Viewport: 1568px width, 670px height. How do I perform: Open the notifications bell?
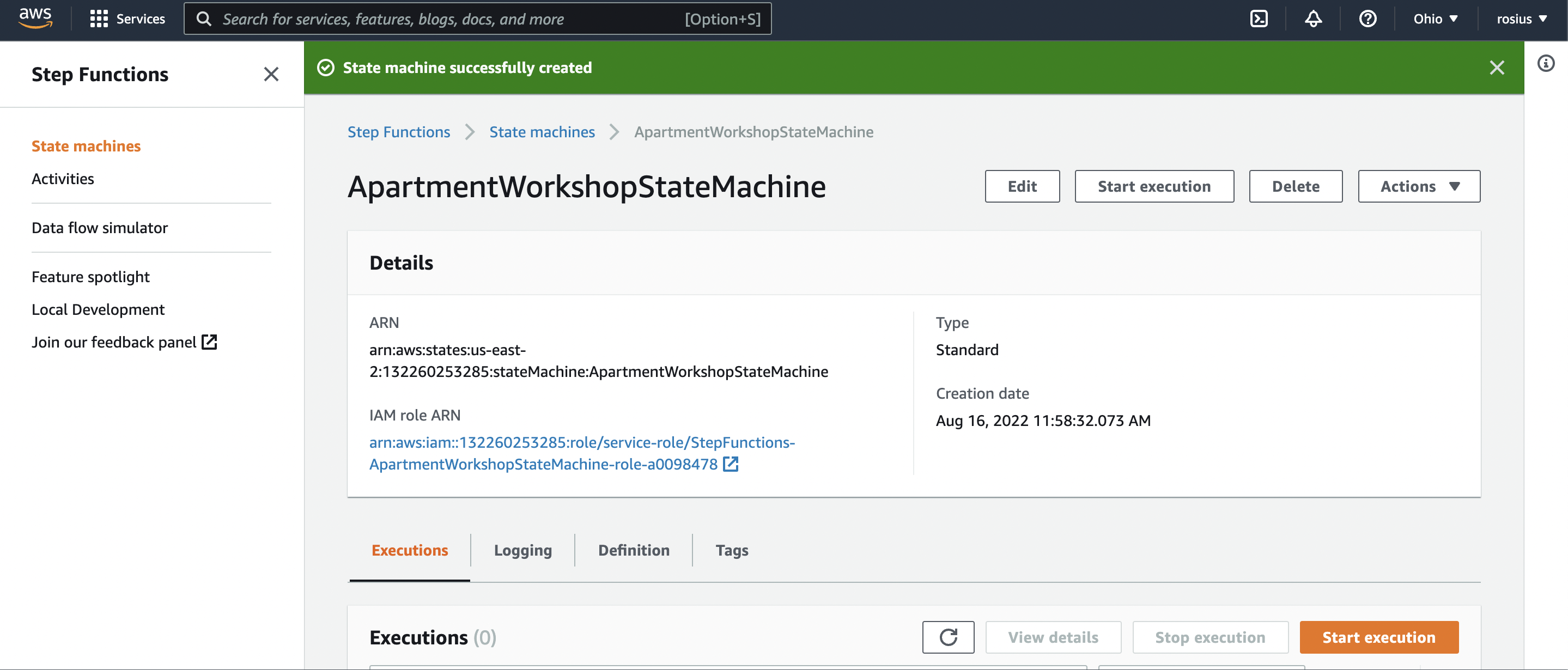tap(1313, 19)
